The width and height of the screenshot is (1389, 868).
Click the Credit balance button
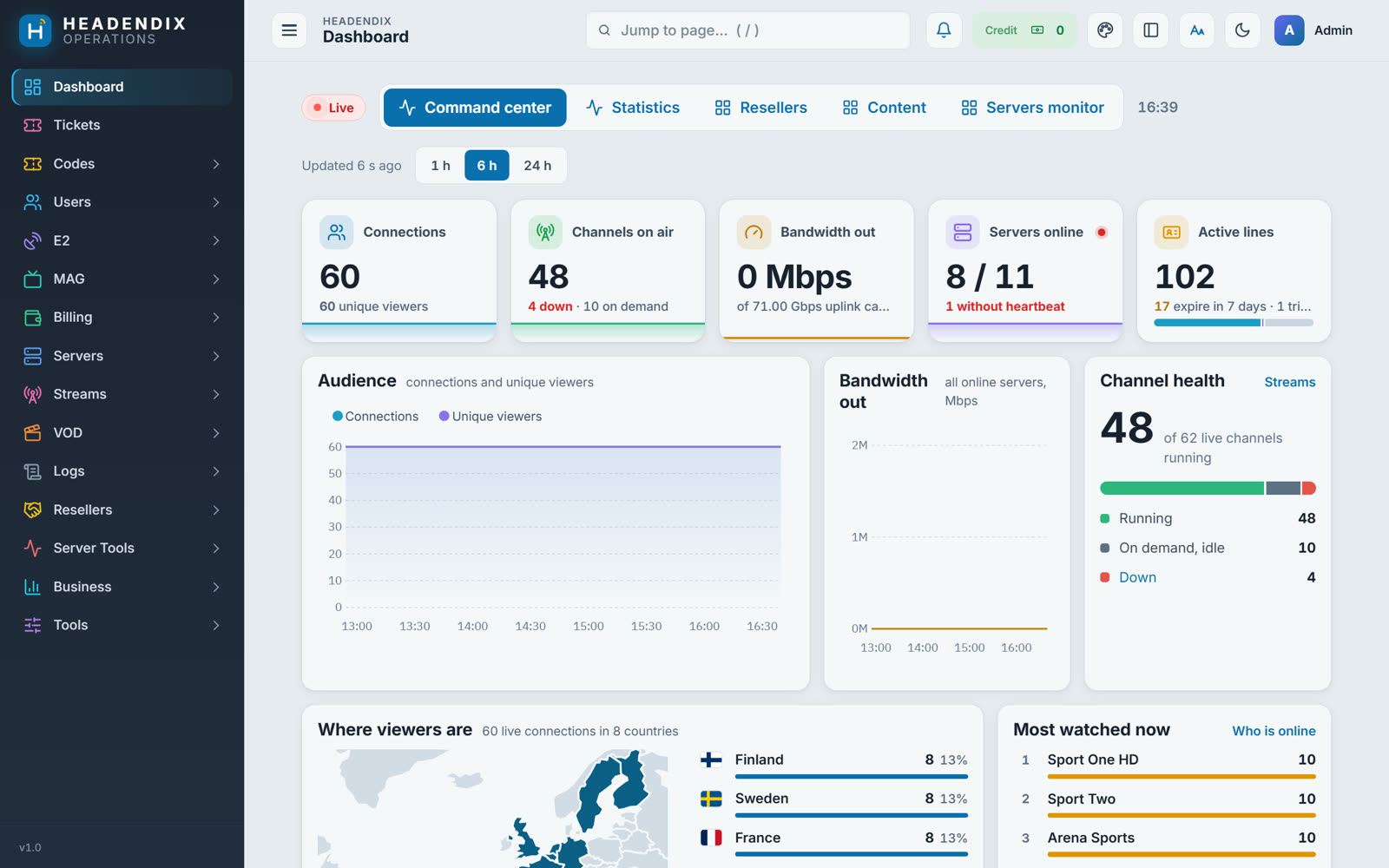click(1024, 30)
